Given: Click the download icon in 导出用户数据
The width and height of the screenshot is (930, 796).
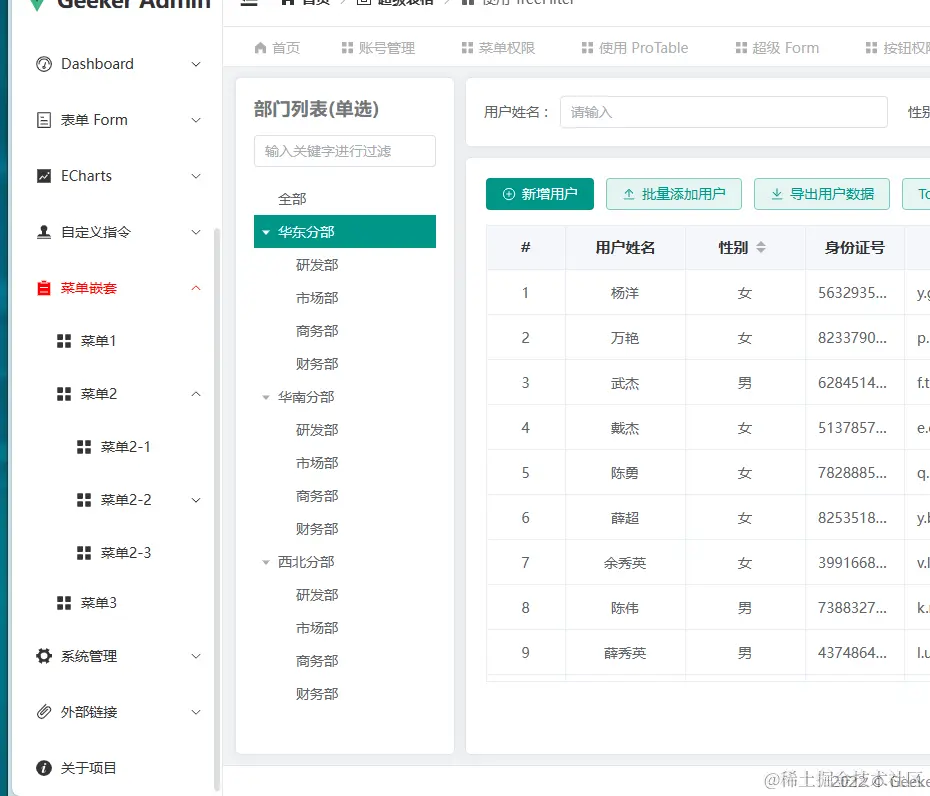Looking at the screenshot, I should [776, 194].
